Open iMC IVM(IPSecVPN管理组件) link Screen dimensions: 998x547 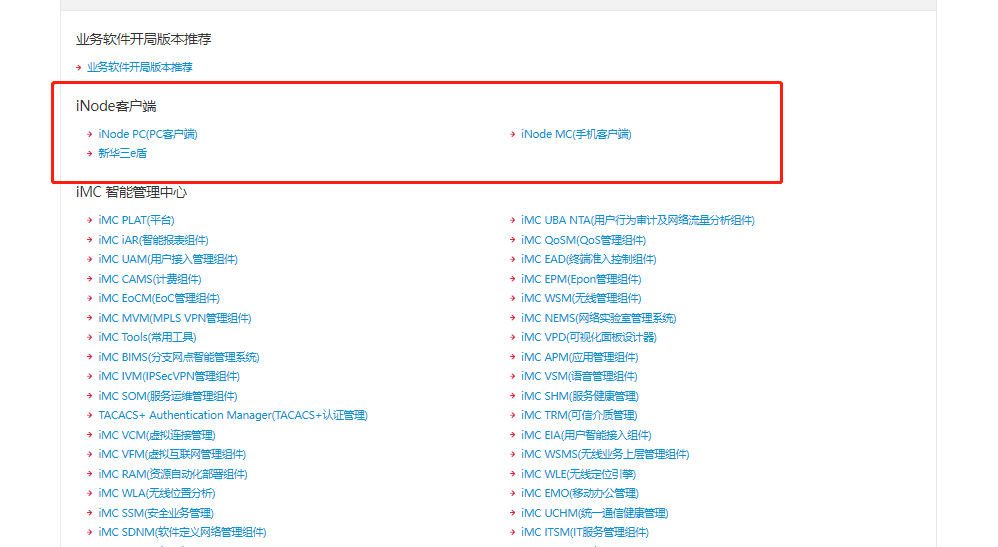[x=169, y=376]
